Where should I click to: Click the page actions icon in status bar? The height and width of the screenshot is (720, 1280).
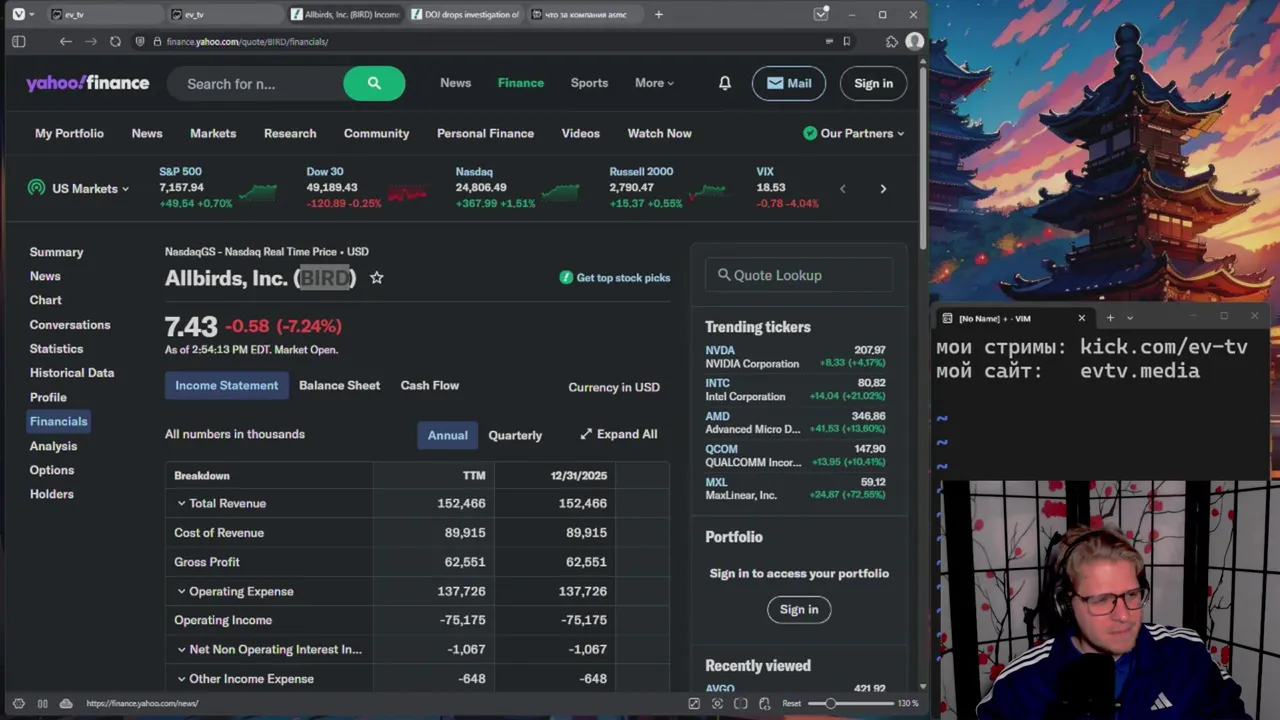coord(764,703)
